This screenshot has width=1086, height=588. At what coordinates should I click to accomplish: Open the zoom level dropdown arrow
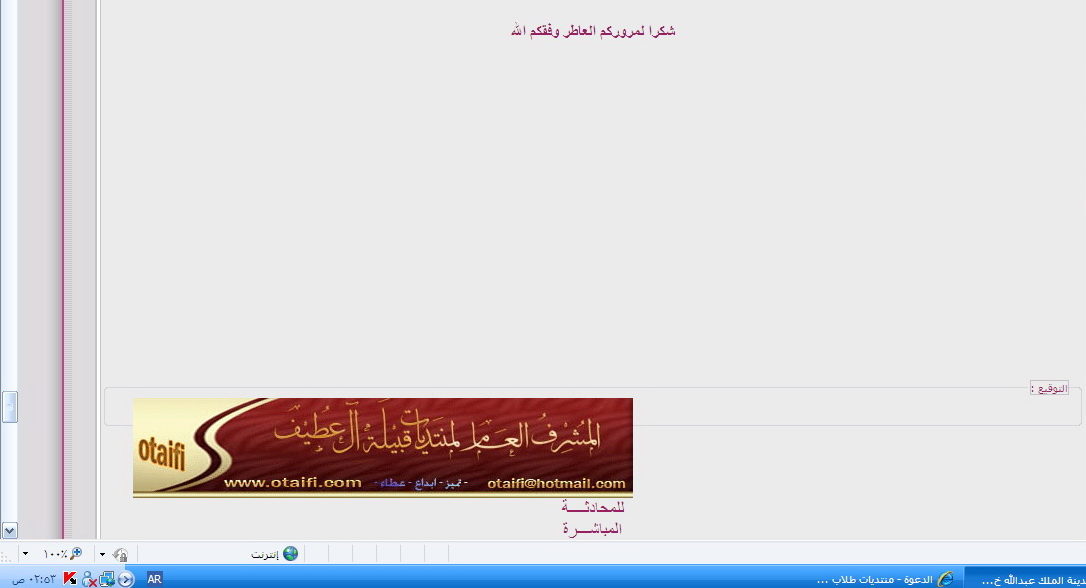click(25, 554)
